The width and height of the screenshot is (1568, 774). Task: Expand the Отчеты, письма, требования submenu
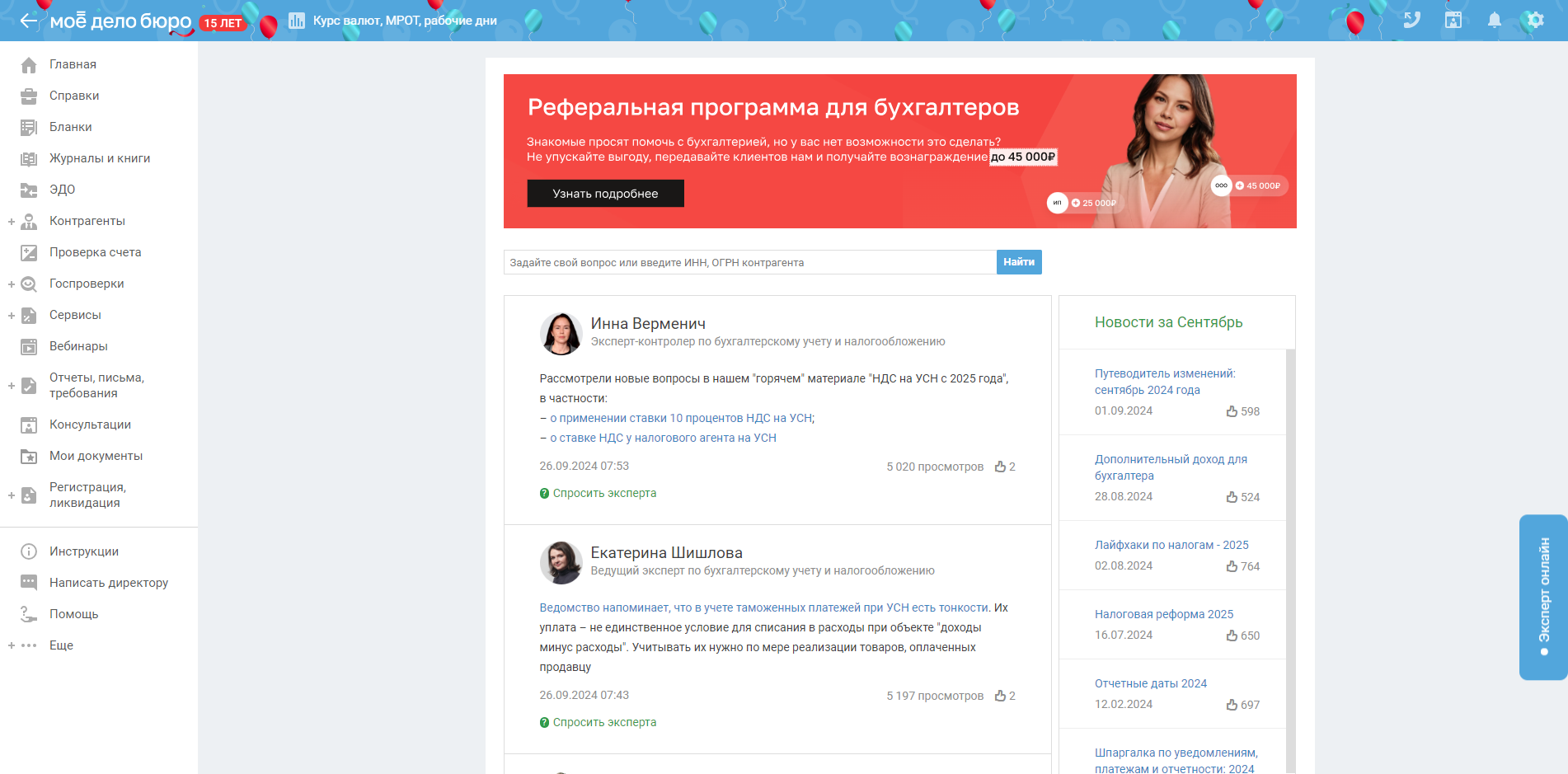coord(12,386)
